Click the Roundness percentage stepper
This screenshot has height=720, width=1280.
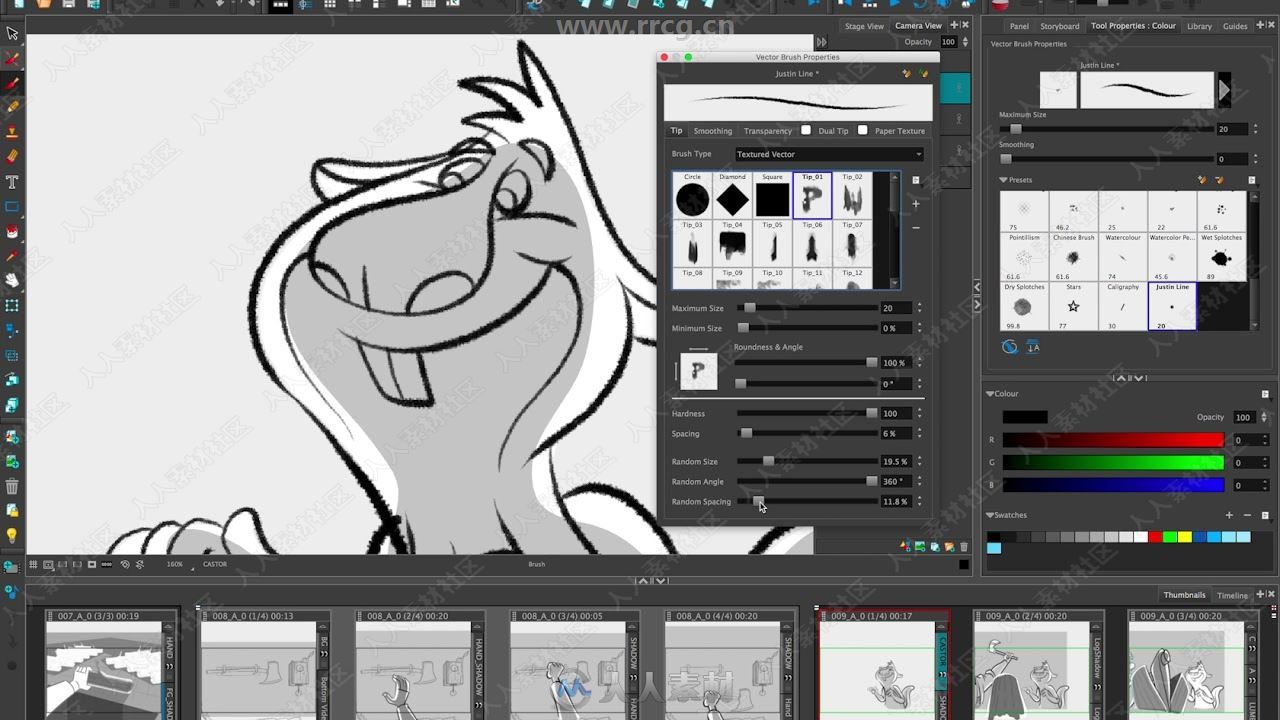(919, 363)
